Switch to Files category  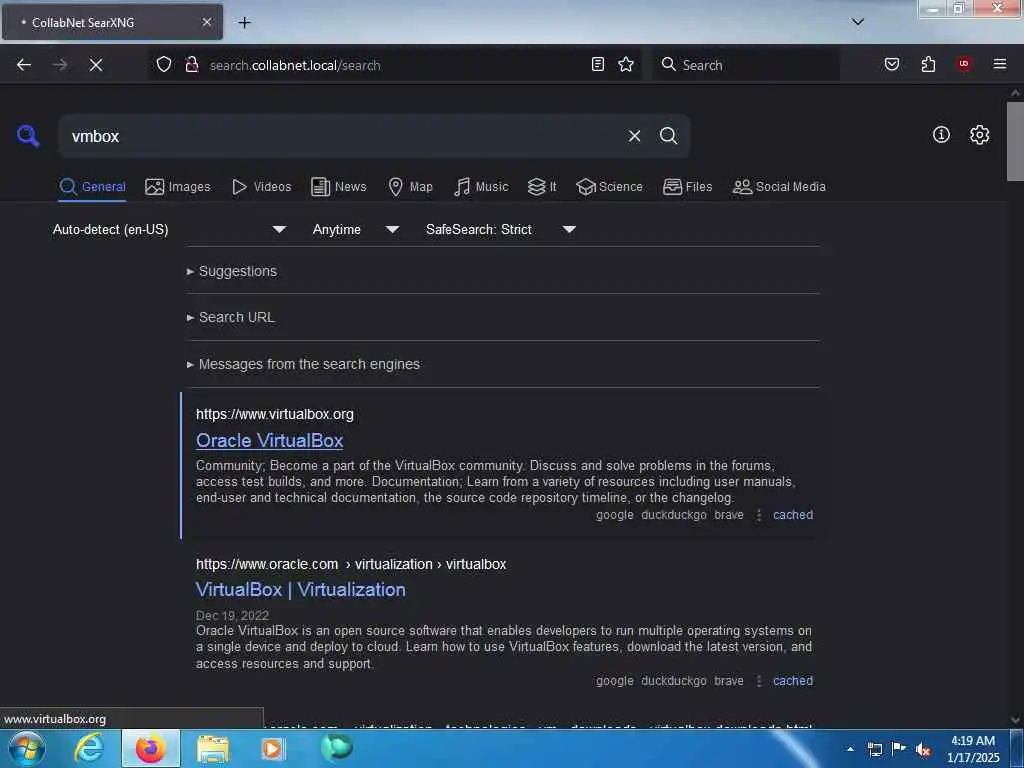tap(687, 187)
